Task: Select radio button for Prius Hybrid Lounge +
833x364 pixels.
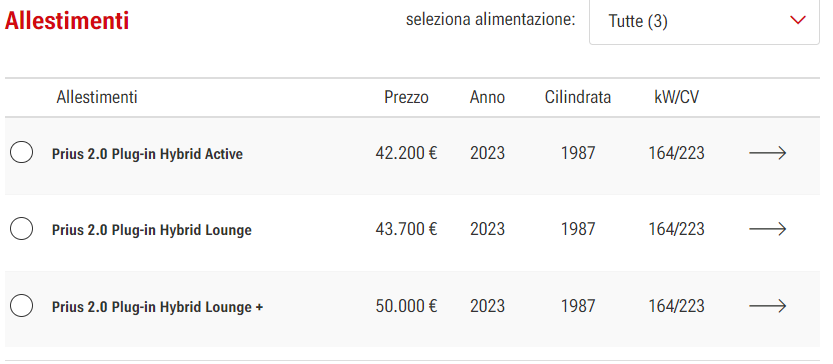Action: point(21,306)
